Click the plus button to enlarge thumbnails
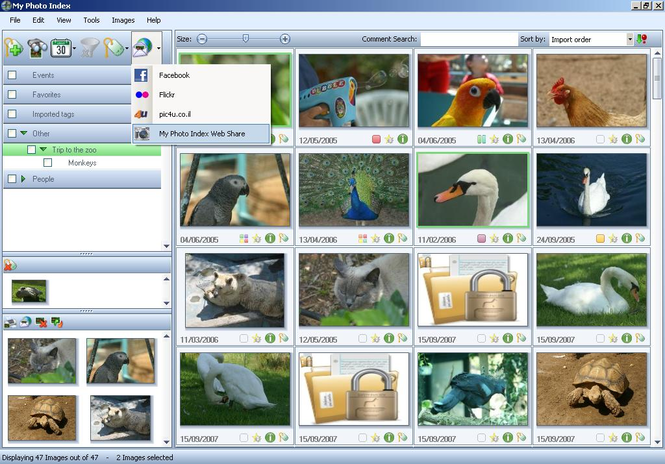This screenshot has height=464, width=665. coord(285,39)
